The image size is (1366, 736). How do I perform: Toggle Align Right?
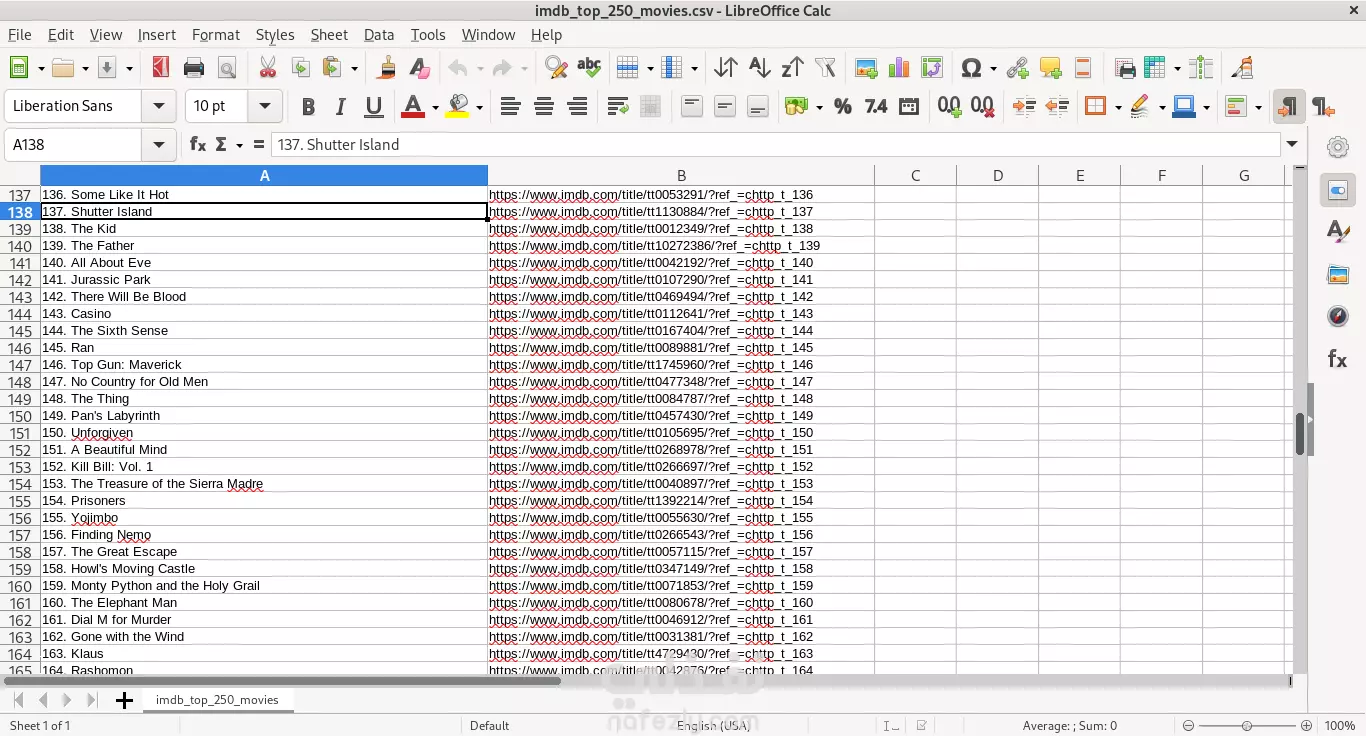coord(577,106)
